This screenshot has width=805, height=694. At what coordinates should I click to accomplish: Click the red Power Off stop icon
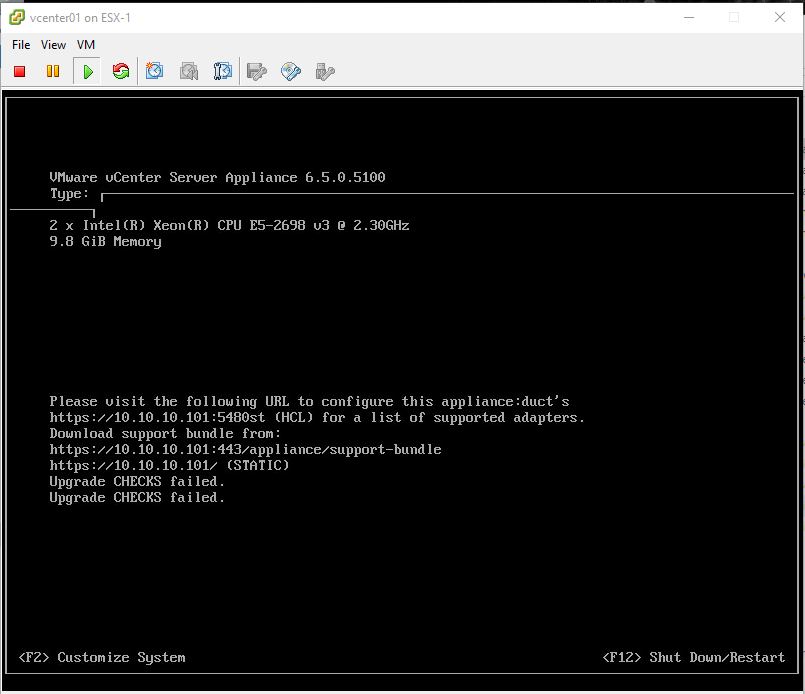pyautogui.click(x=20, y=71)
